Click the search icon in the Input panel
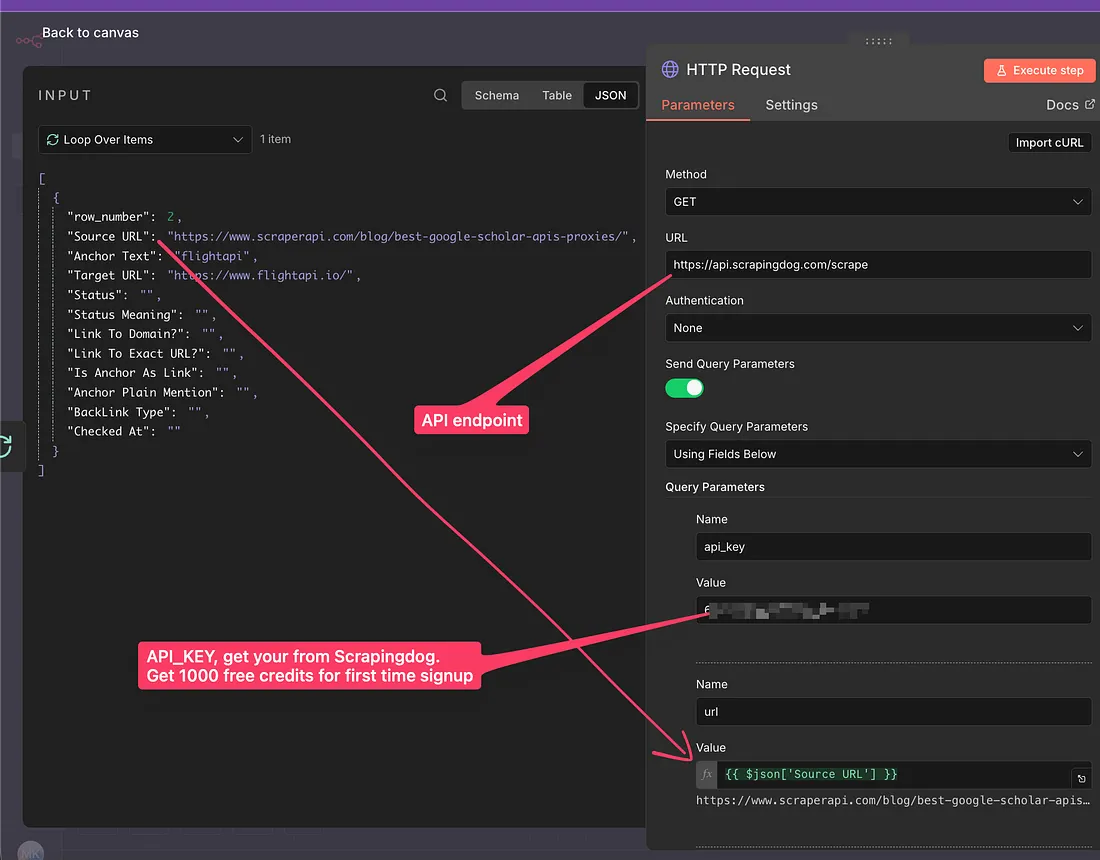The image size is (1100, 860). pyautogui.click(x=440, y=96)
